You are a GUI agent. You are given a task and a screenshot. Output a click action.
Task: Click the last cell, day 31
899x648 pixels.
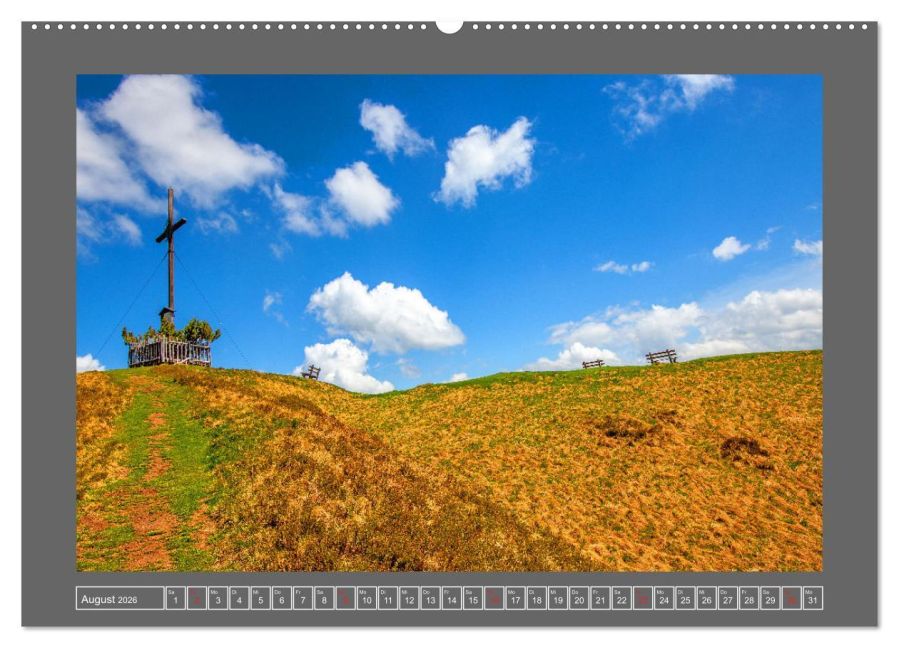click(x=812, y=598)
